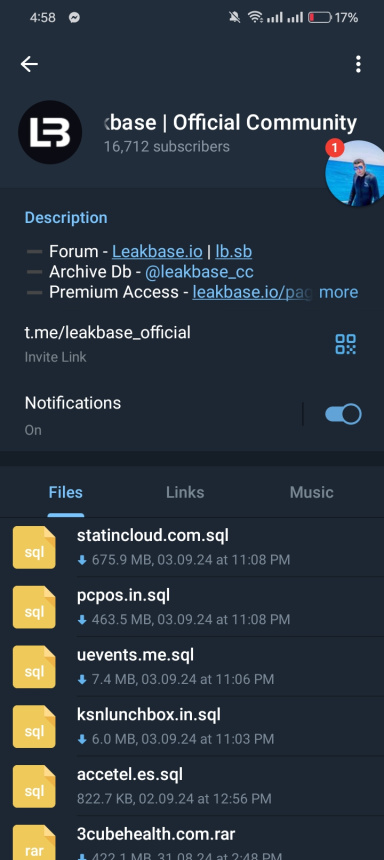Tap the battery 17% indicator

333,18
